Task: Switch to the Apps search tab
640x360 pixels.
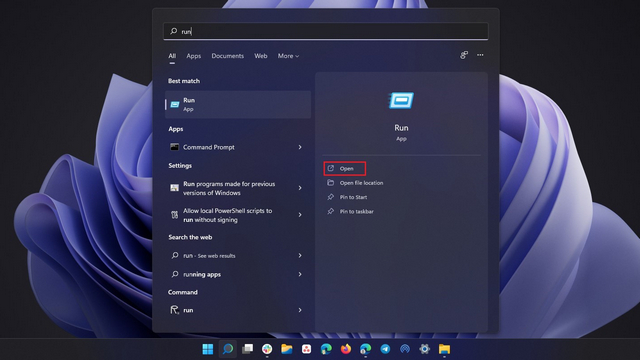Action: [193, 56]
